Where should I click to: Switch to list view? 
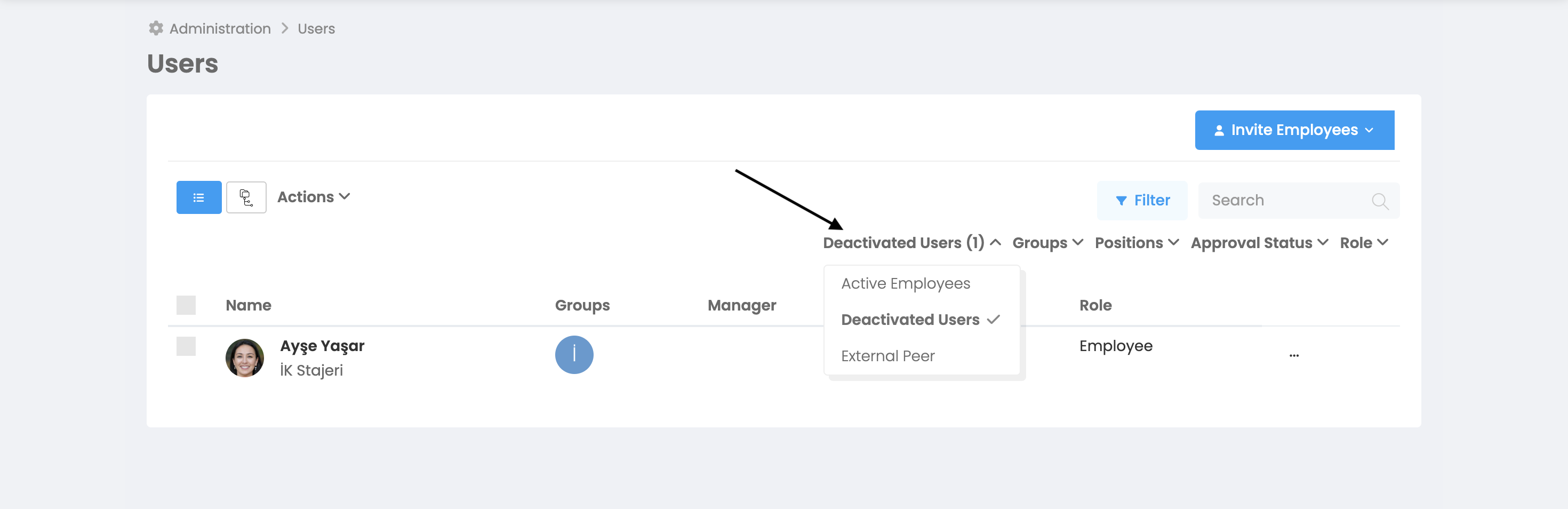pyautogui.click(x=198, y=197)
